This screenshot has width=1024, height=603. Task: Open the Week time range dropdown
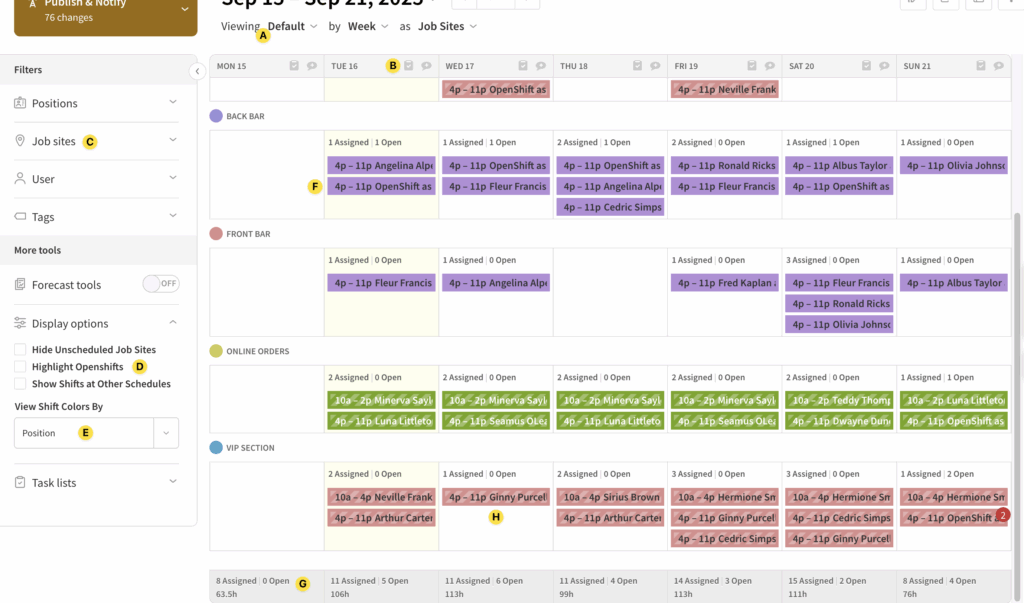tap(368, 26)
